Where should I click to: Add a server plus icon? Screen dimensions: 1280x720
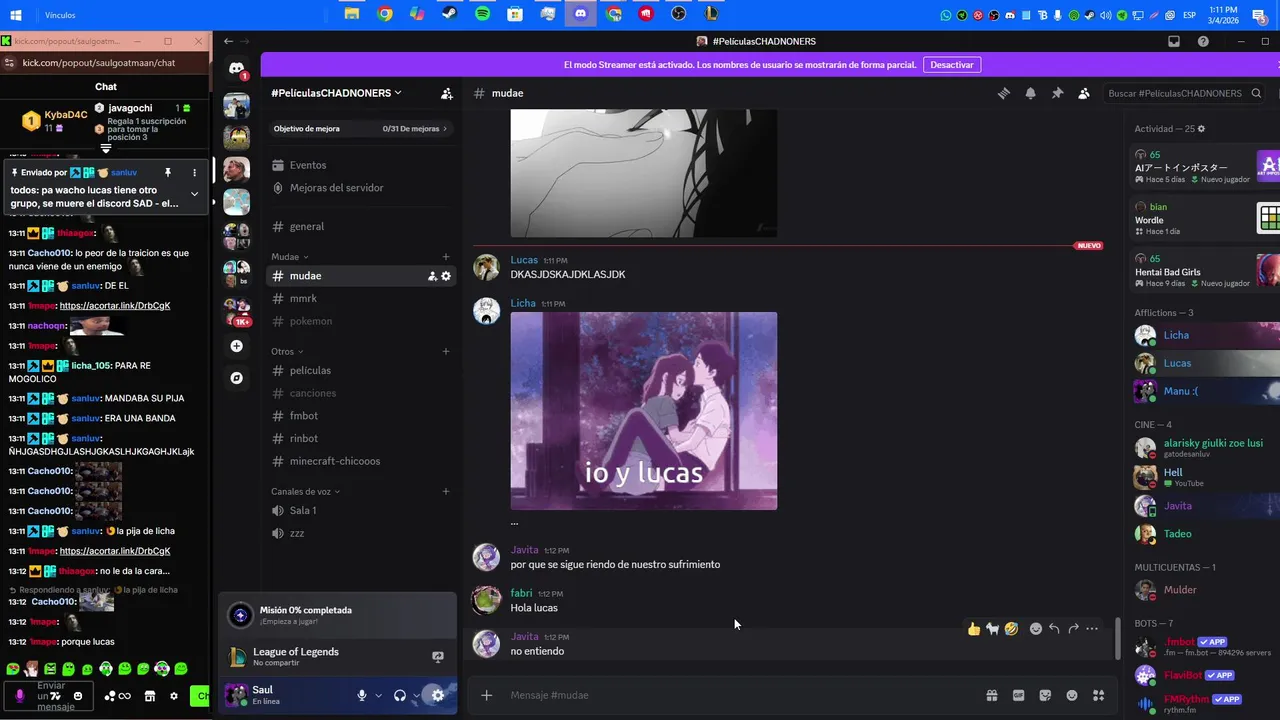pyautogui.click(x=236, y=346)
